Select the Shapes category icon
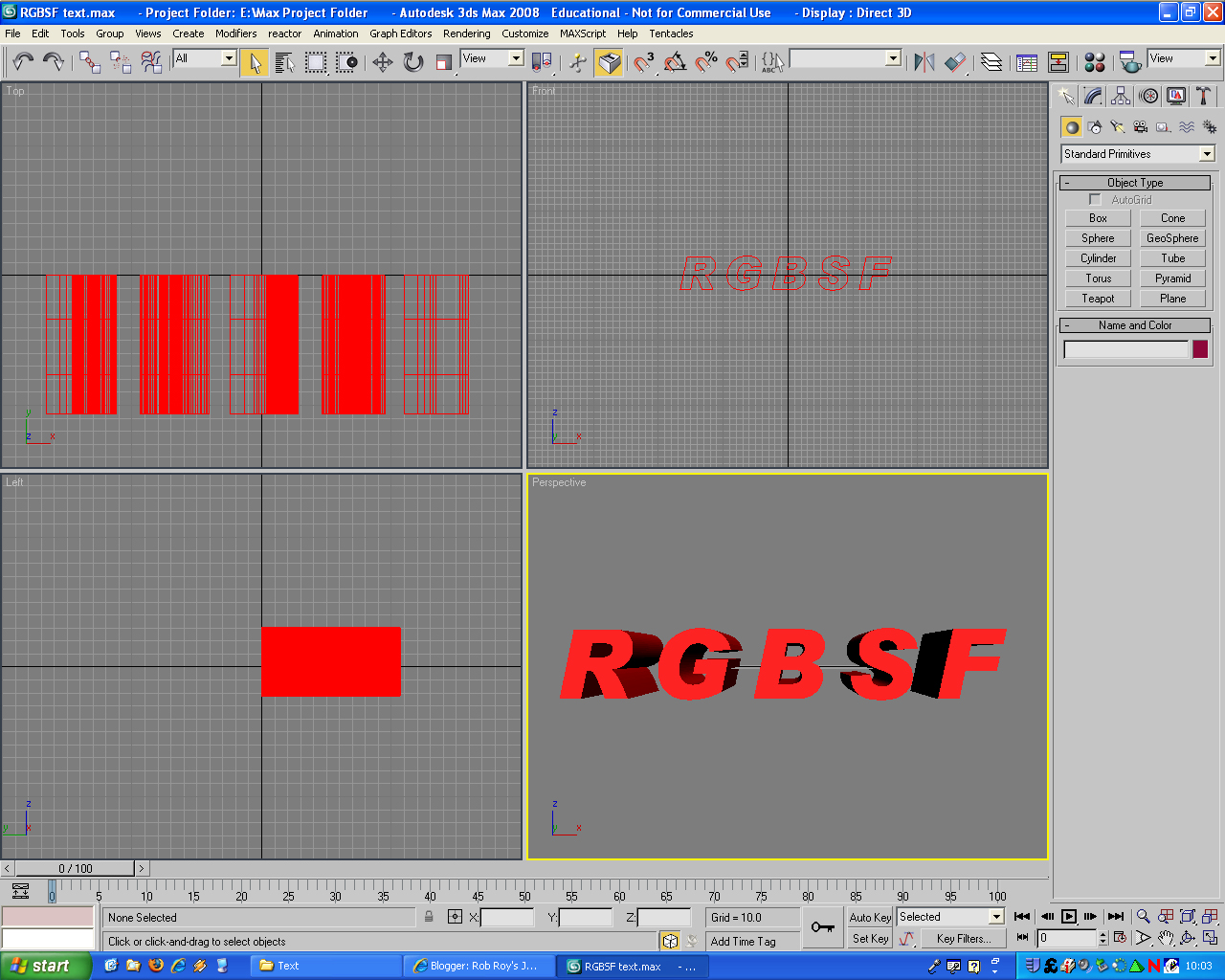 pyautogui.click(x=1095, y=127)
